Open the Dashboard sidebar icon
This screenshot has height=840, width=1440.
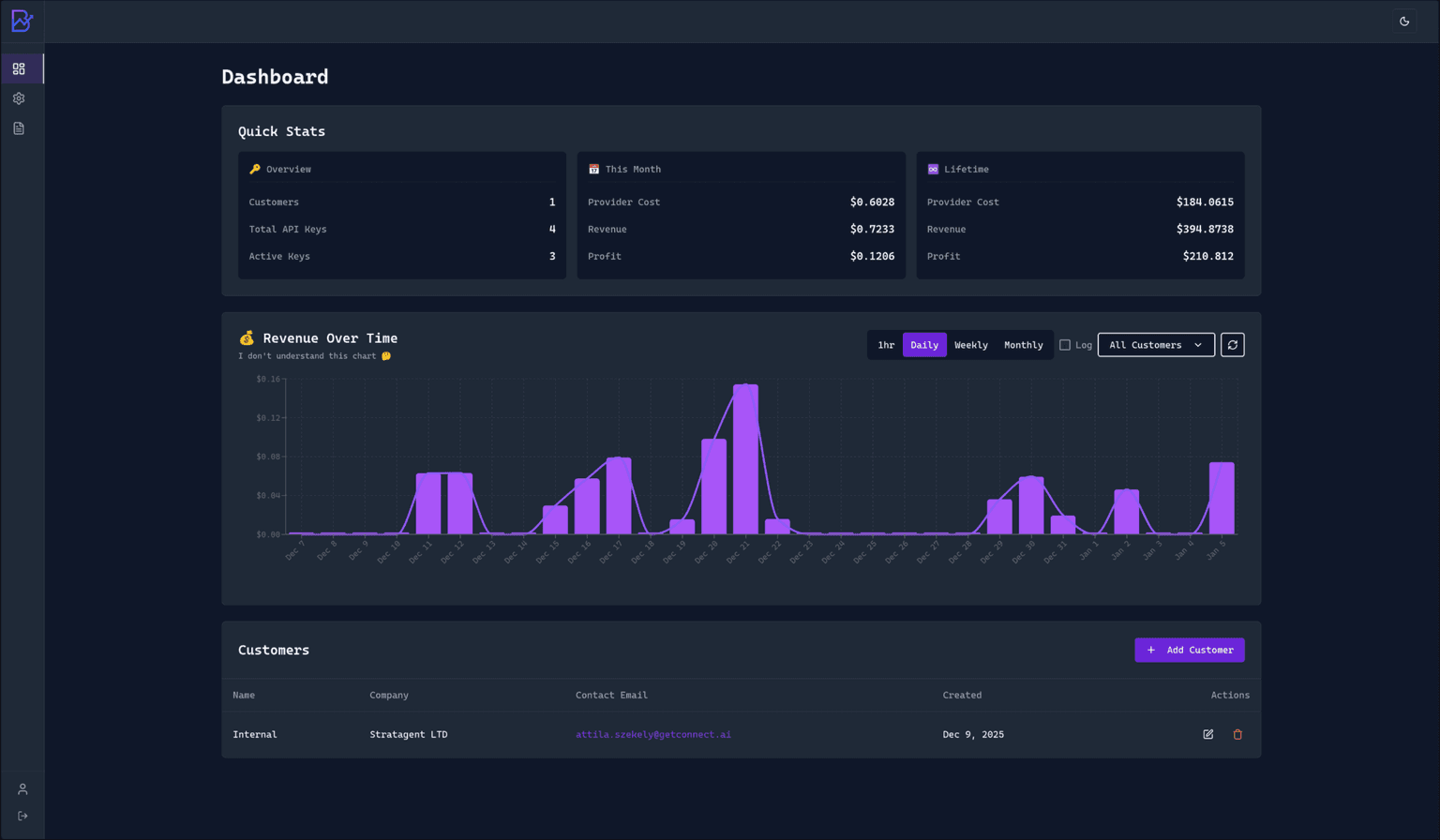click(19, 68)
